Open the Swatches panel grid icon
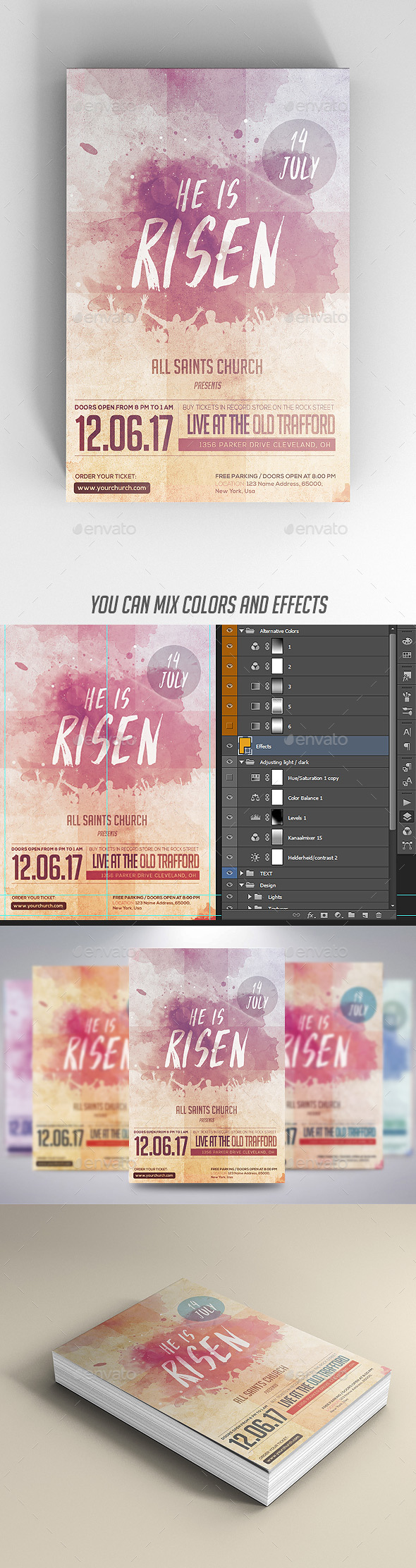 coord(407,655)
